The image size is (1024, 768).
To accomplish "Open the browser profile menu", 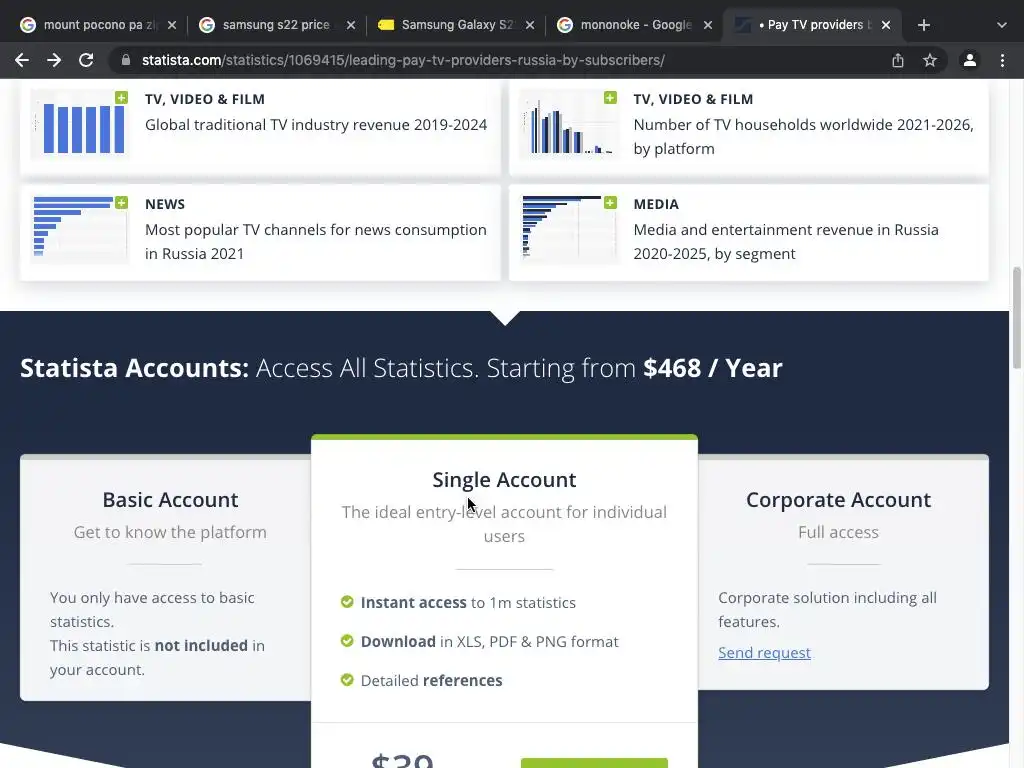I will (970, 60).
